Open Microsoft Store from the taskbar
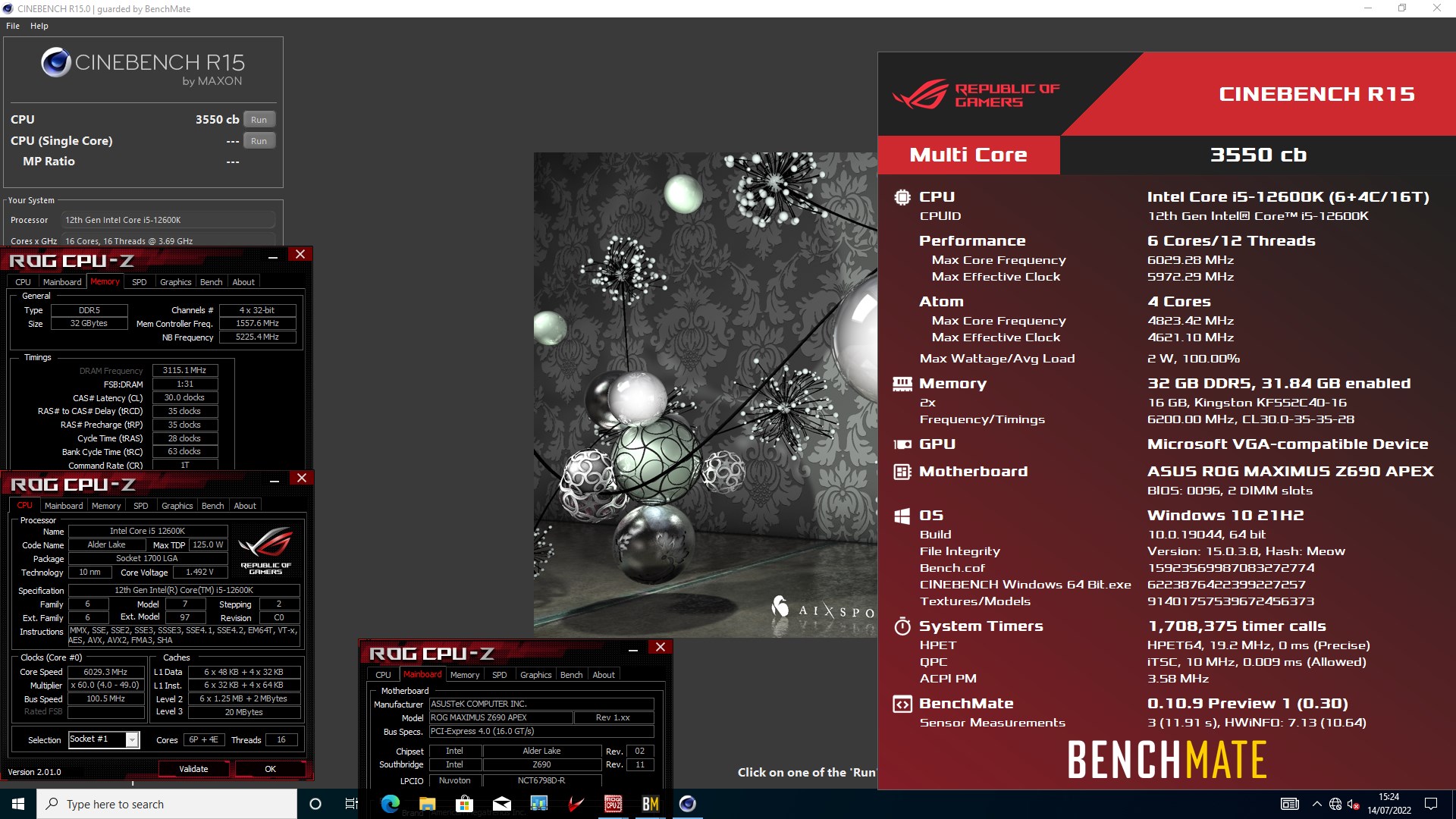Image resolution: width=1456 pixels, height=819 pixels. coord(464,804)
